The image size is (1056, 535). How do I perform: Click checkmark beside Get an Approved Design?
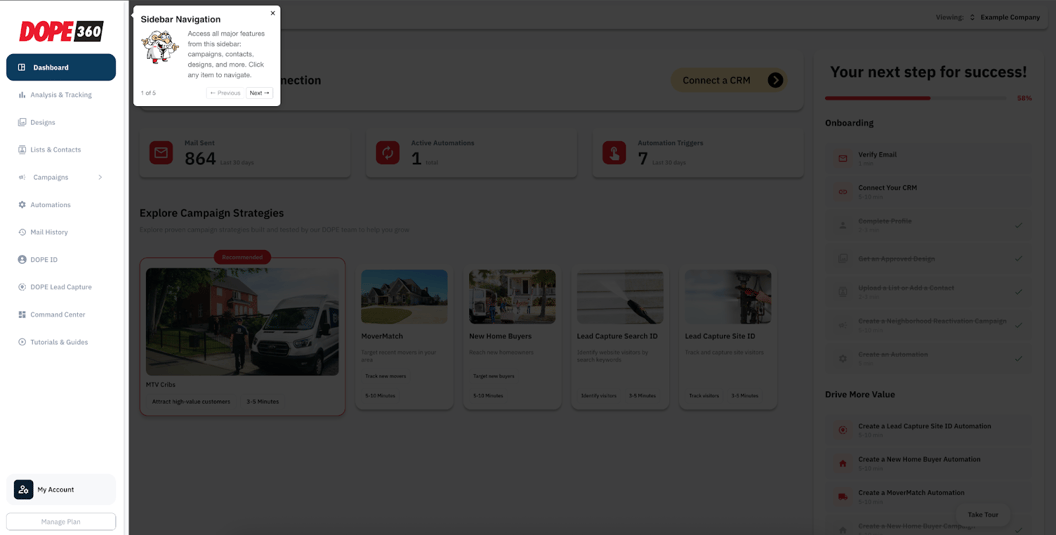[x=1019, y=259]
